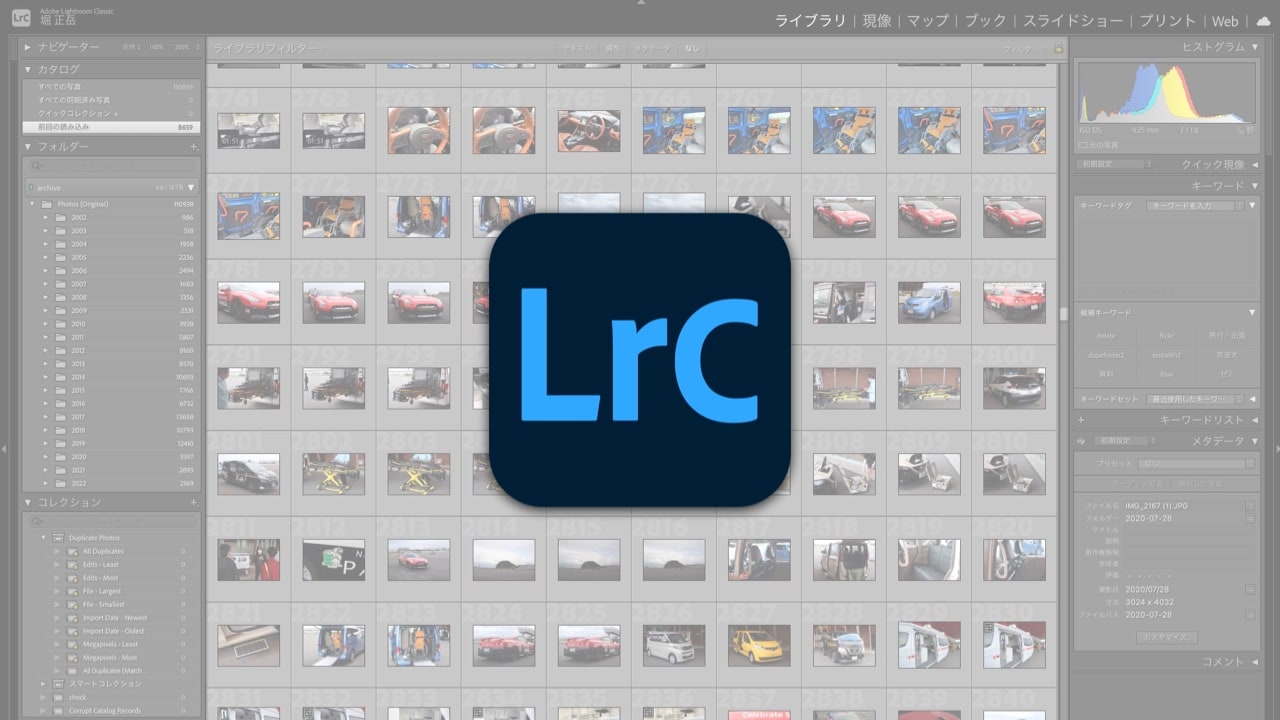
Task: Click the action icon next to 撮影日 field
Action: 1250,590
